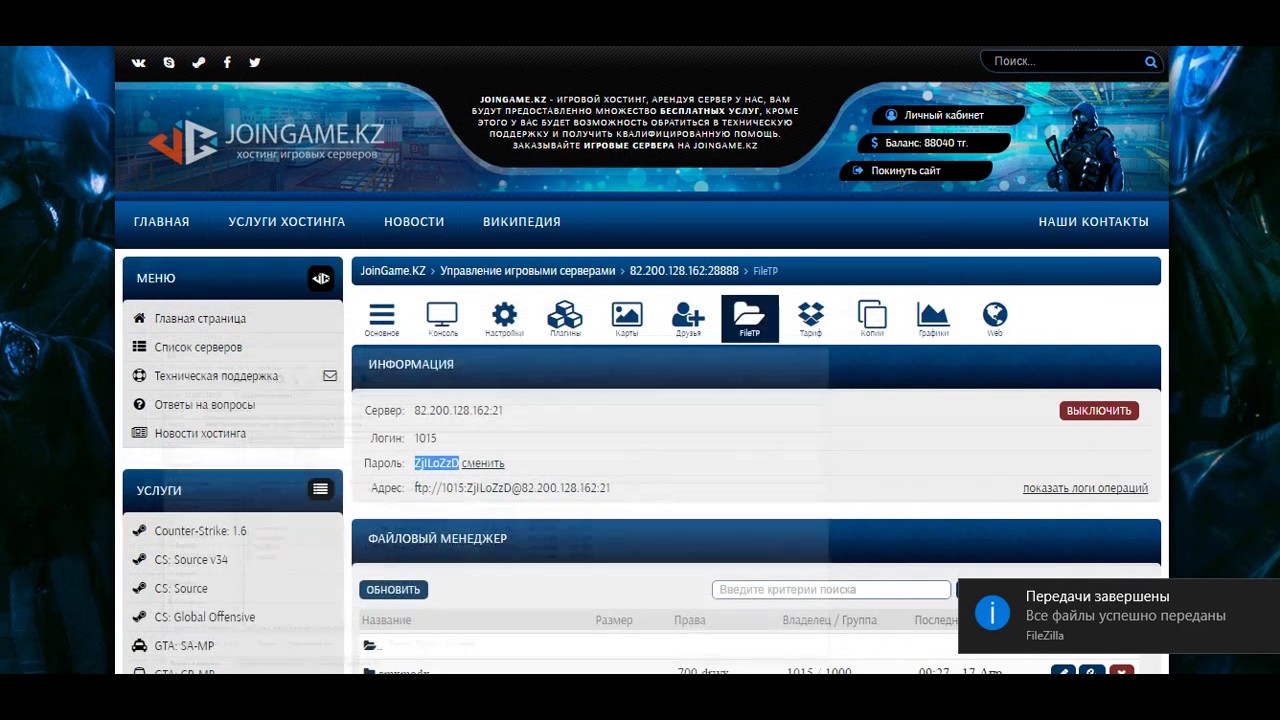
Task: Click the сменить password link
Action: (x=483, y=463)
